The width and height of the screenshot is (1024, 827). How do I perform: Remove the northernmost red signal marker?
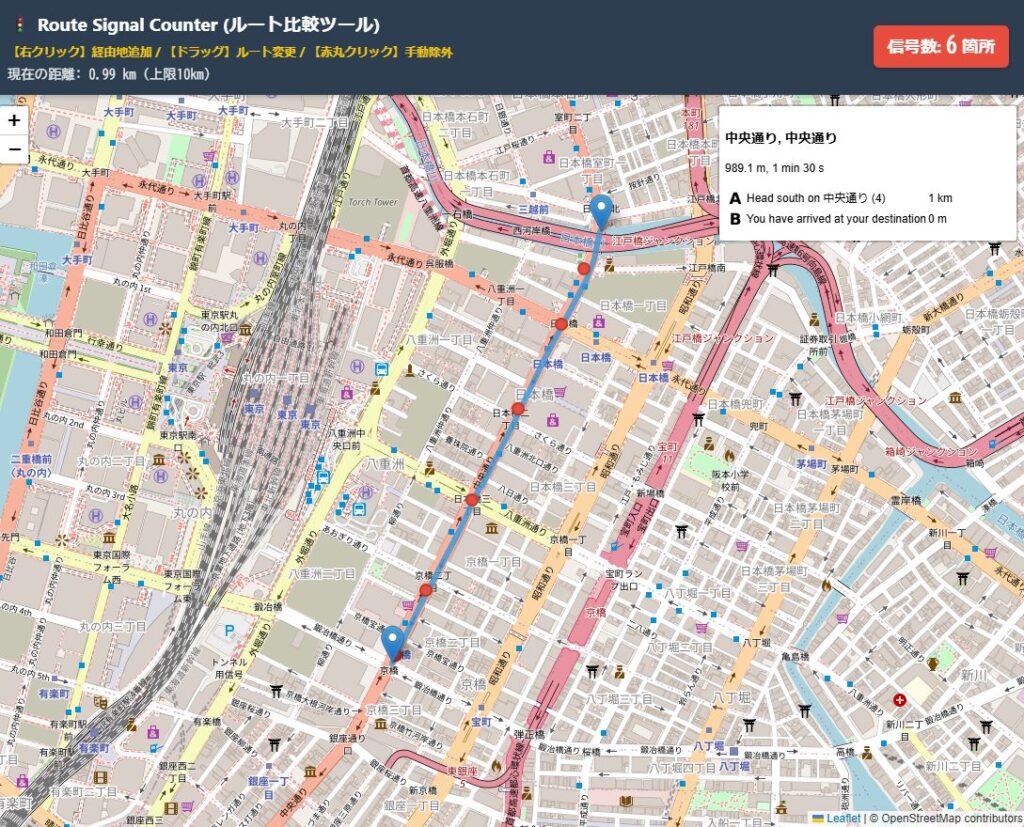pos(584,268)
